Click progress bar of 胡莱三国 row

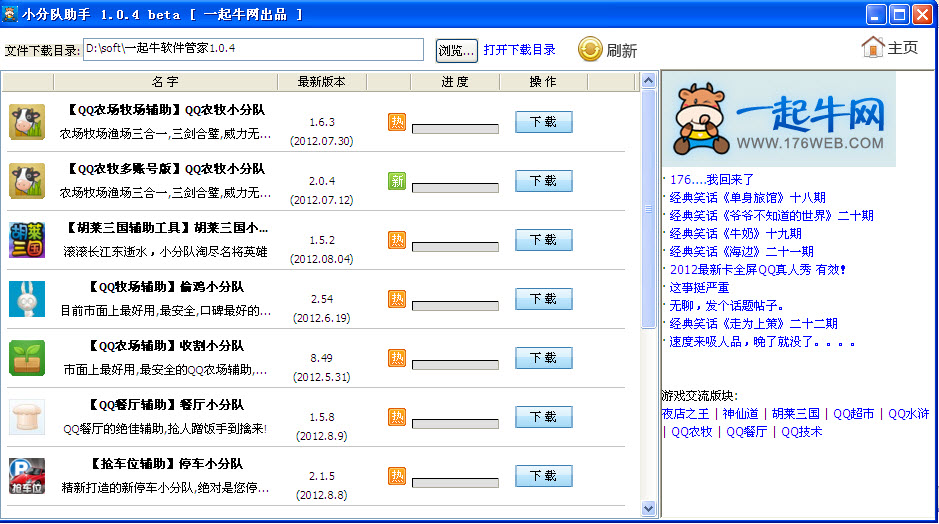(x=455, y=247)
